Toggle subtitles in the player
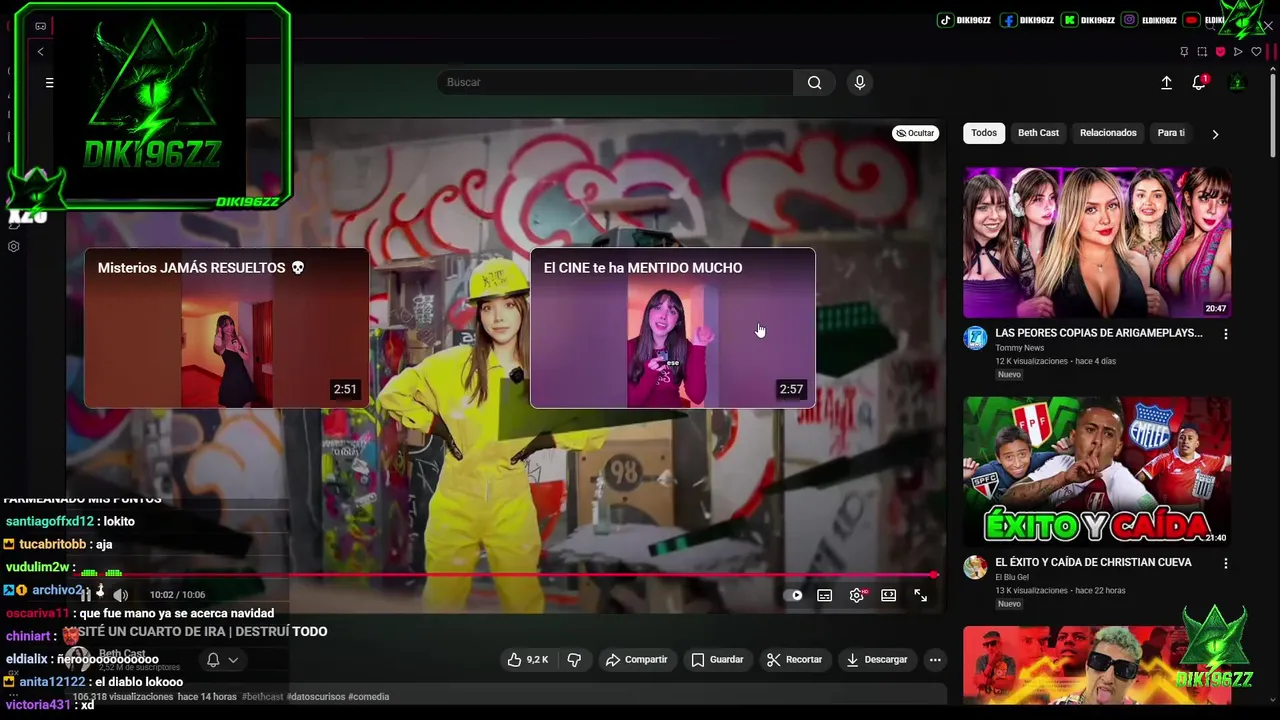 tap(824, 595)
